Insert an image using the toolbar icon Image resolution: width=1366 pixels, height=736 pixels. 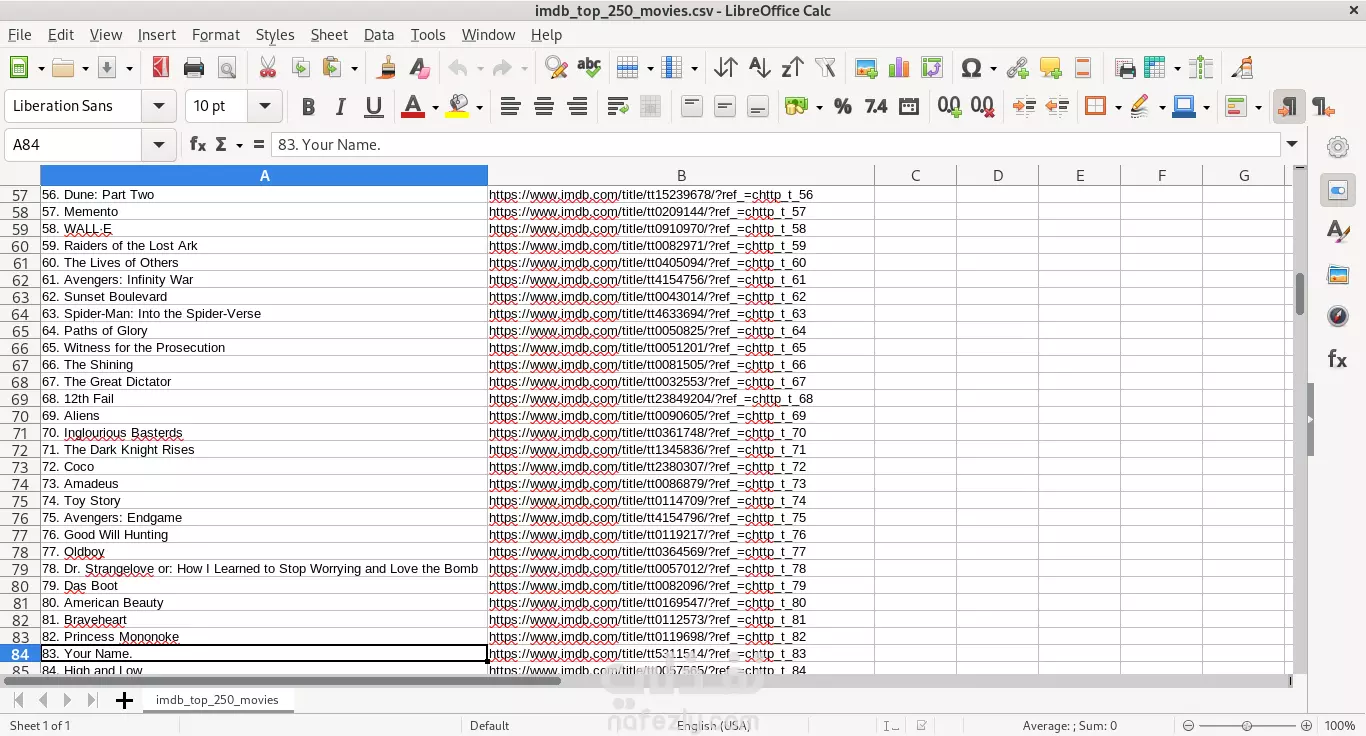866,68
